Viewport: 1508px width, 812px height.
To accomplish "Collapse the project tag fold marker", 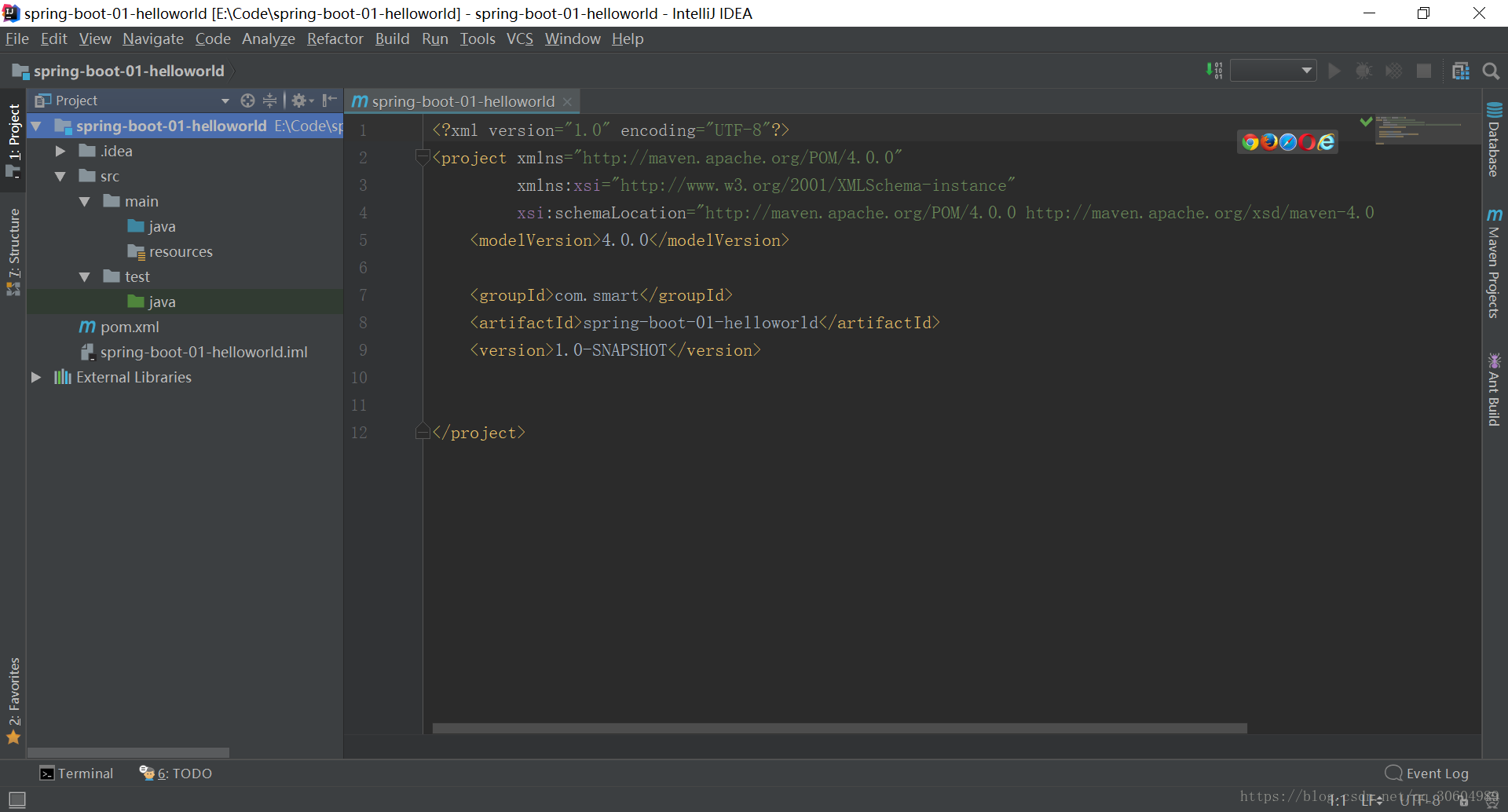I will (x=423, y=157).
